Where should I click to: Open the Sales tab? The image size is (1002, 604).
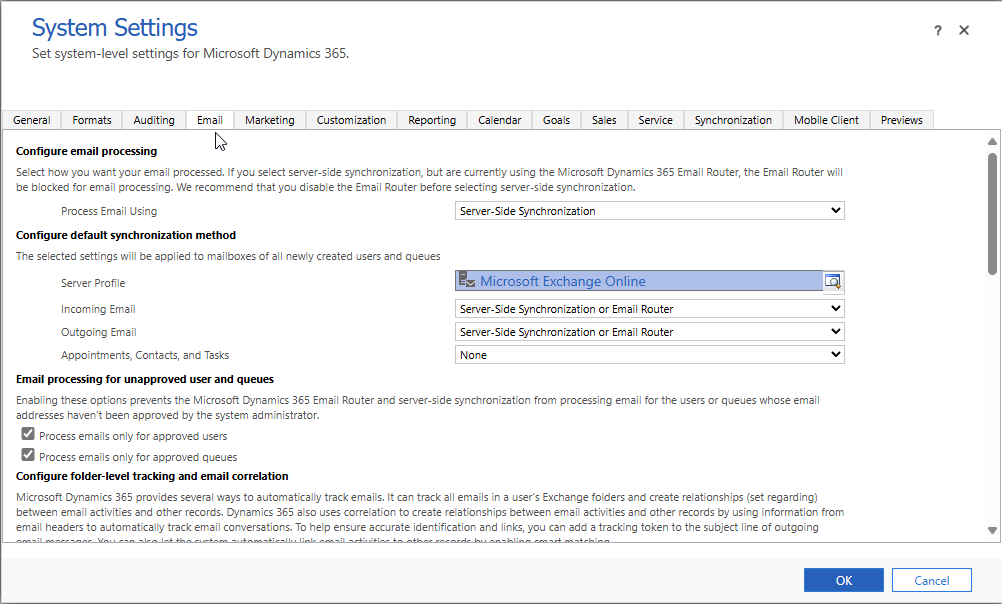pos(604,120)
